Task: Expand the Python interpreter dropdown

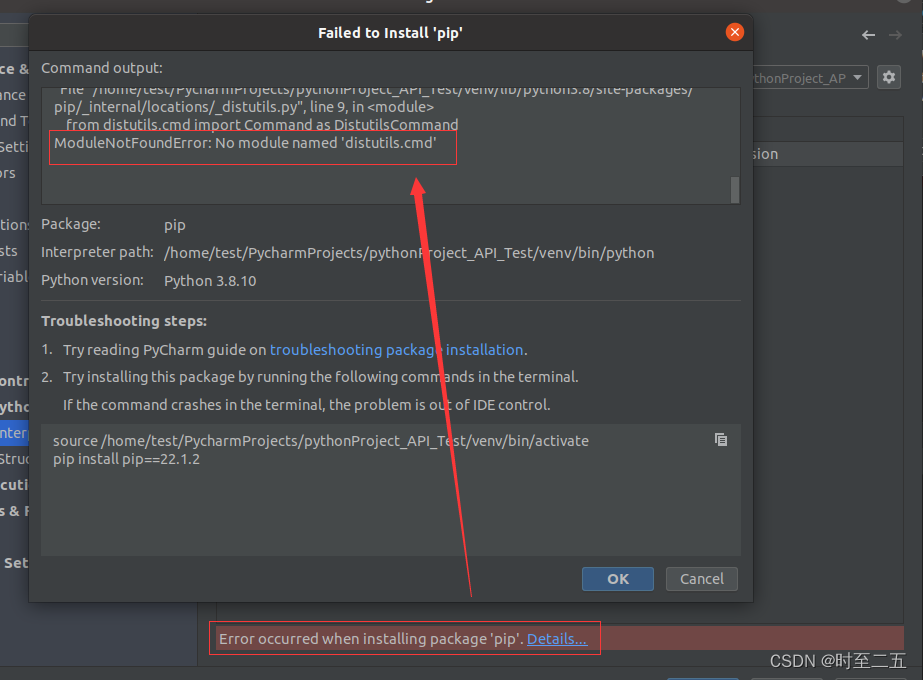Action: [x=857, y=76]
